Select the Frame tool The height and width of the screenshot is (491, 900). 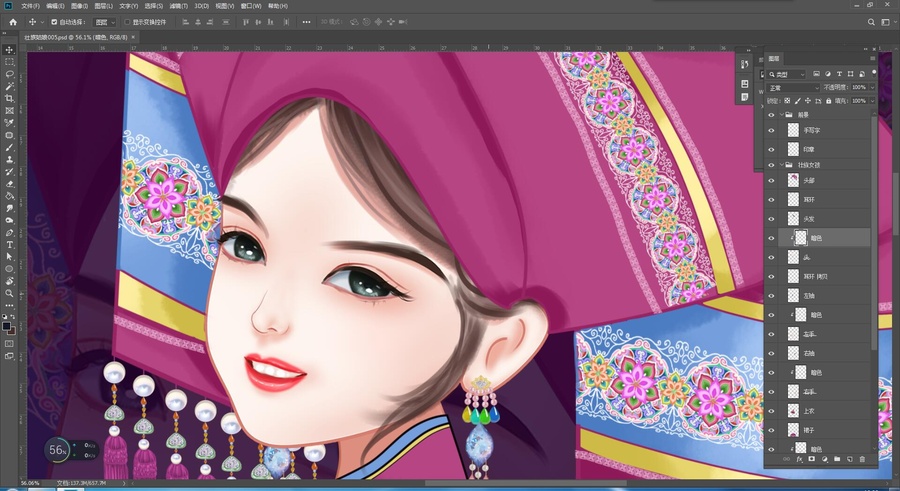[9, 110]
